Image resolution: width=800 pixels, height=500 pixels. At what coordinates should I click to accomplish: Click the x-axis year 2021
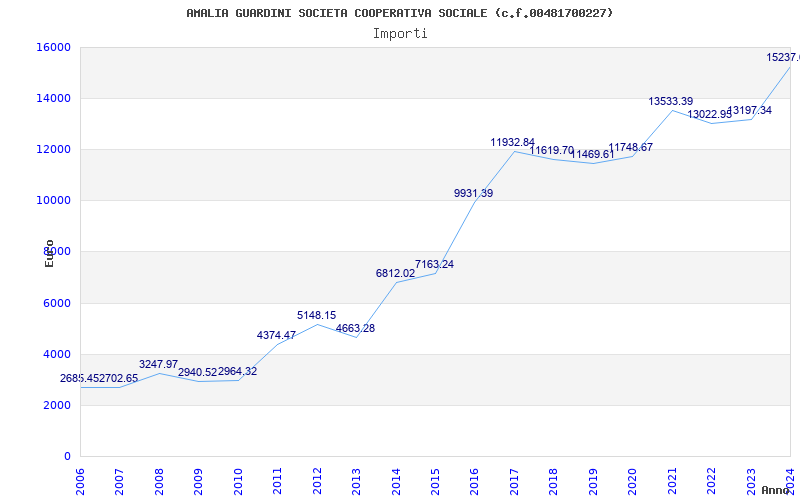tap(672, 481)
